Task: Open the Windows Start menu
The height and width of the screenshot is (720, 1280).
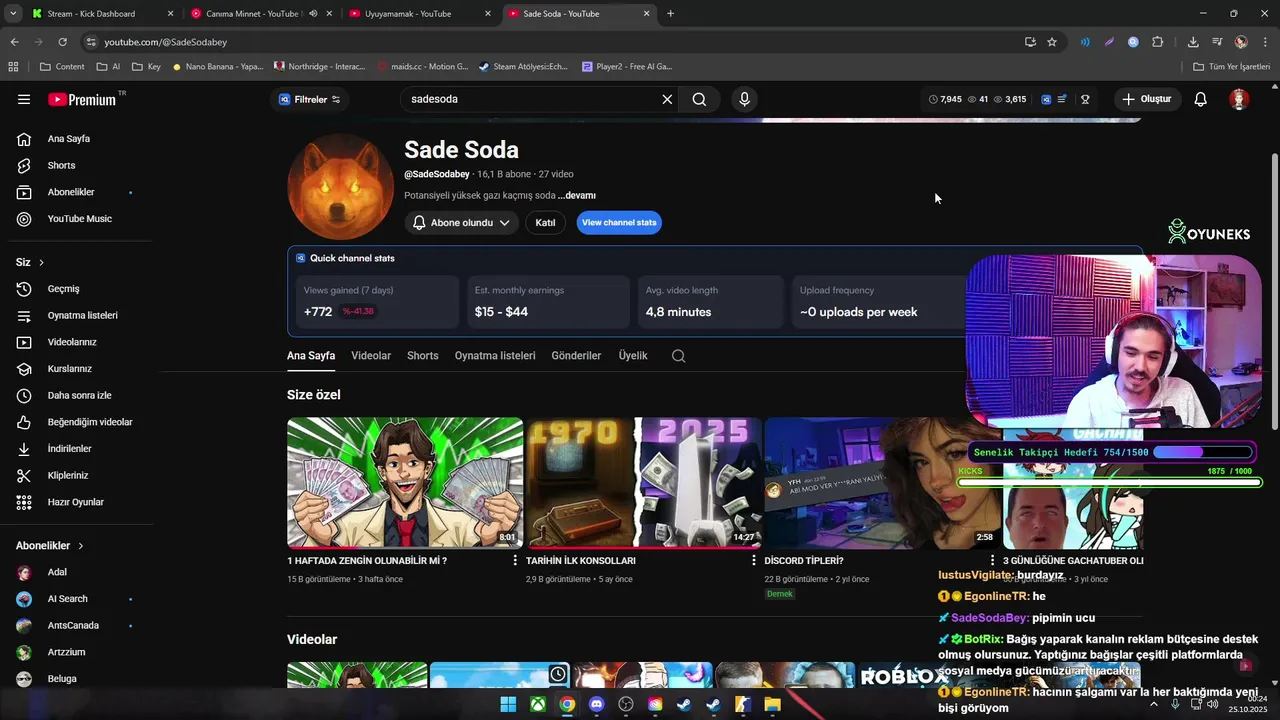Action: point(508,704)
